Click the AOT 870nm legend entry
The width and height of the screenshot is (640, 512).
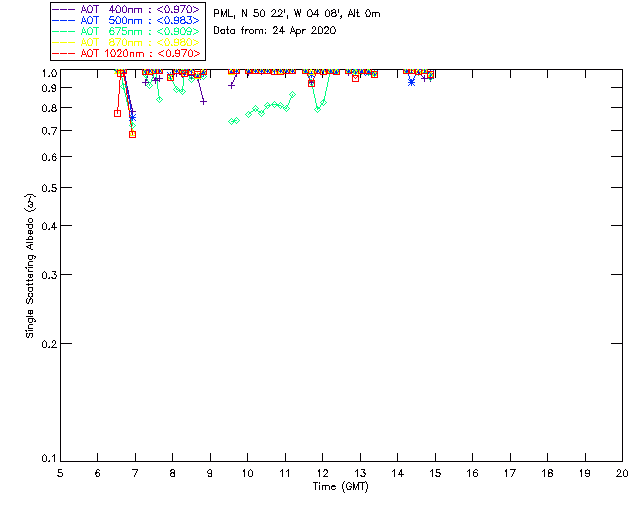[126, 42]
